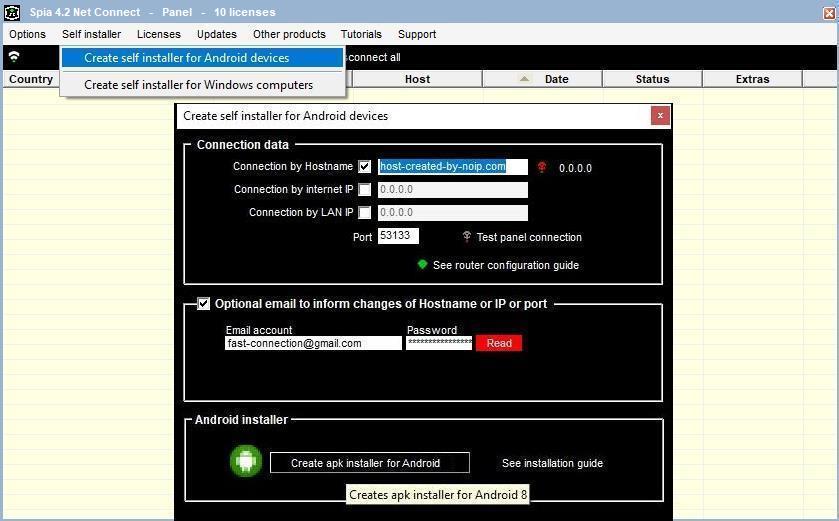The height and width of the screenshot is (521, 839).
Task: Click the Email account input field
Action: 313,343
